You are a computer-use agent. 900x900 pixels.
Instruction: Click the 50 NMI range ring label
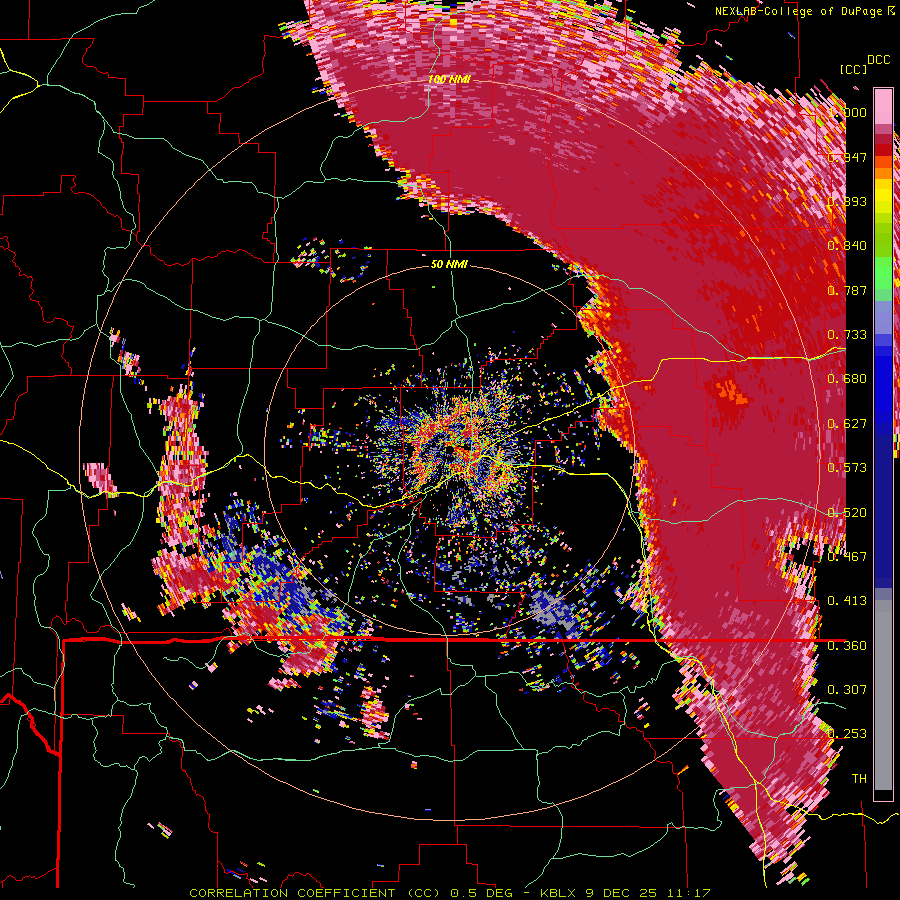[x=449, y=264]
